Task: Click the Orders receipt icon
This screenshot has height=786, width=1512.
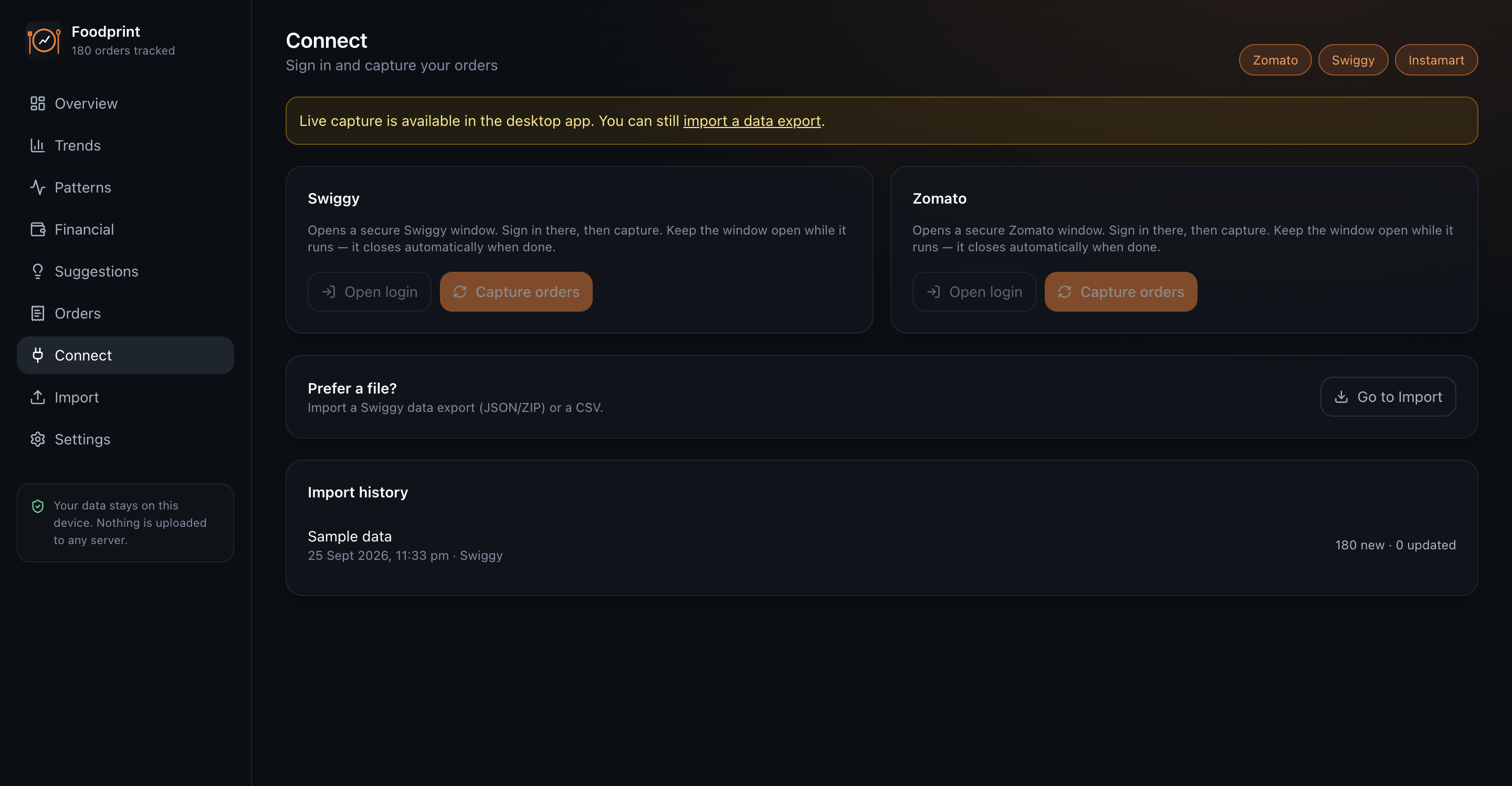Action: pyautogui.click(x=38, y=313)
